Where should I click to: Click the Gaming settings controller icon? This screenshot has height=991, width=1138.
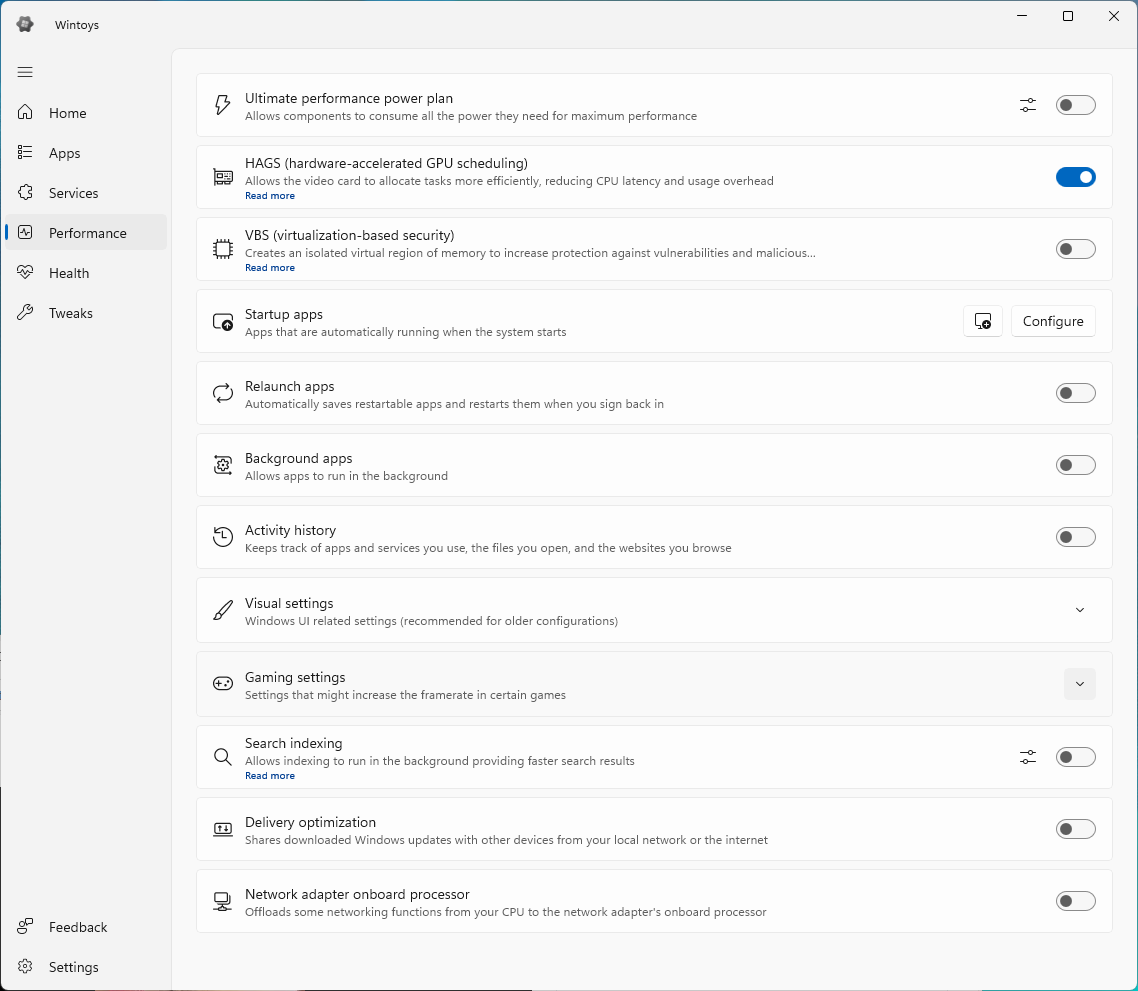click(223, 683)
